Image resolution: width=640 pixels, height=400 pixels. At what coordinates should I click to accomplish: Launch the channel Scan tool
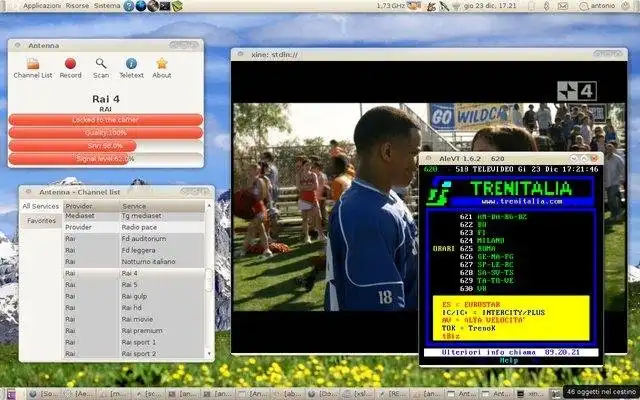pos(101,68)
